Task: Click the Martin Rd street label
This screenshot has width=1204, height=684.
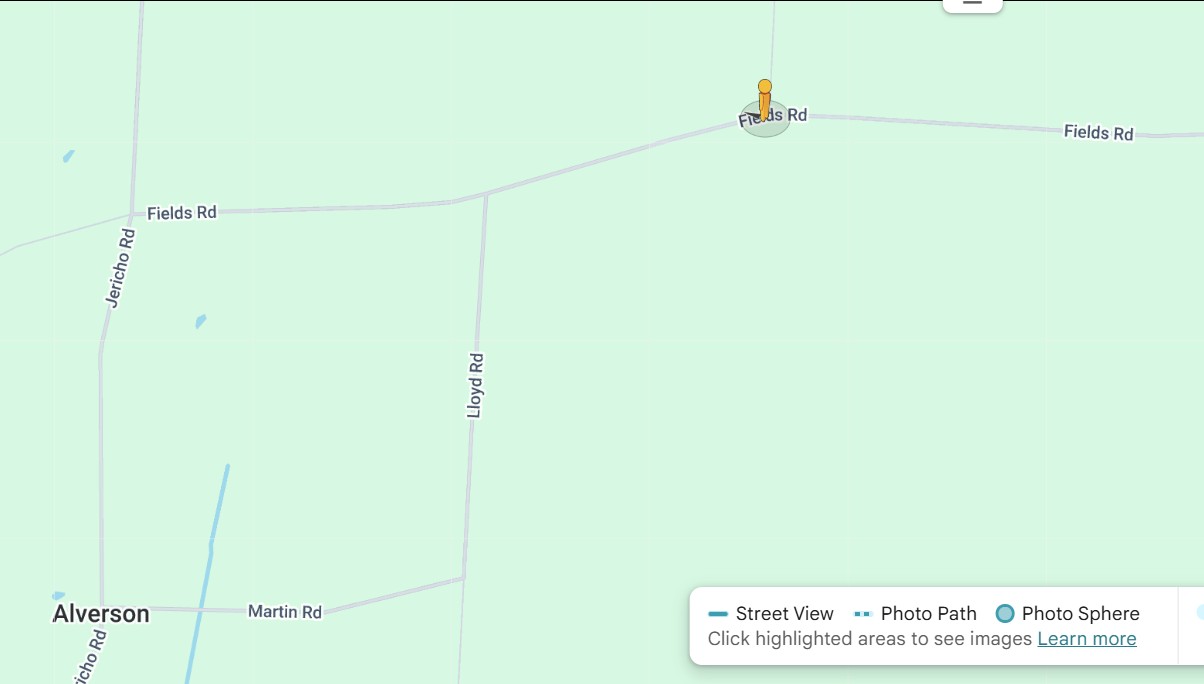Action: click(x=285, y=611)
